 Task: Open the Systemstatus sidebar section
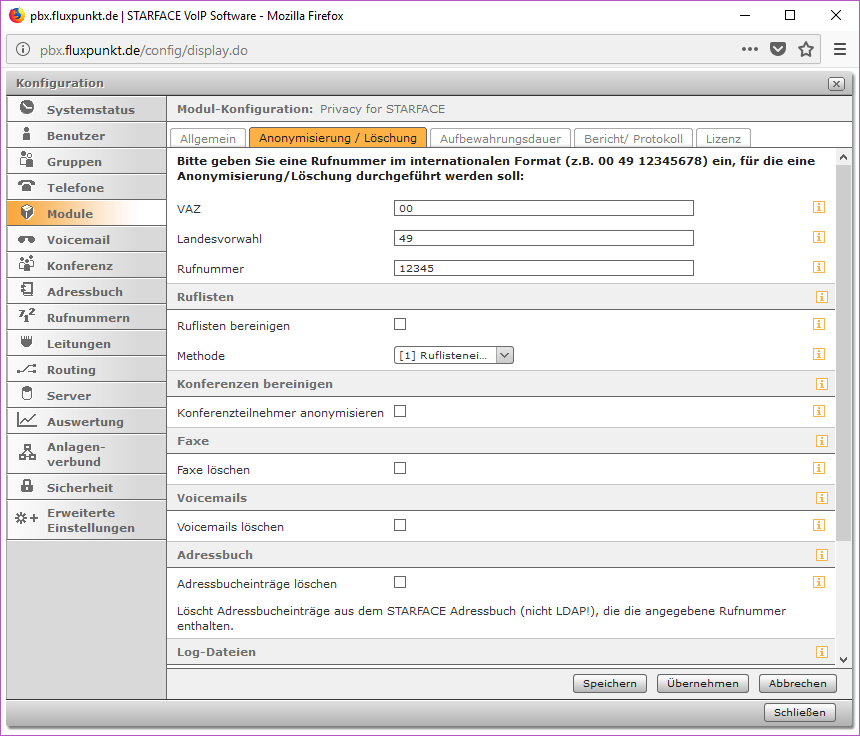click(87, 109)
